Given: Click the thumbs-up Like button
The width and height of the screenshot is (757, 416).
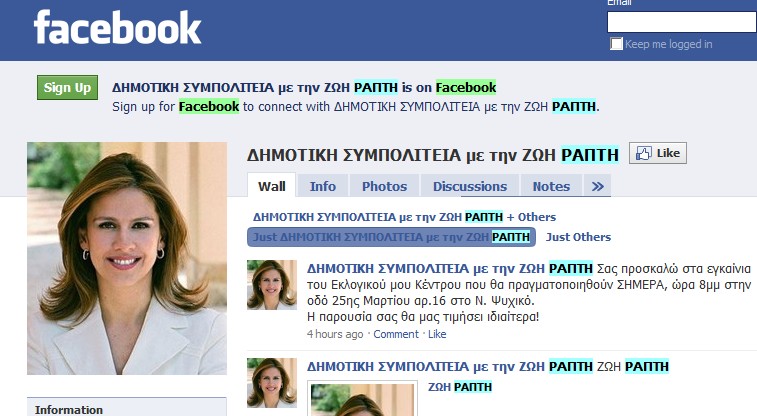Looking at the screenshot, I should coord(657,153).
